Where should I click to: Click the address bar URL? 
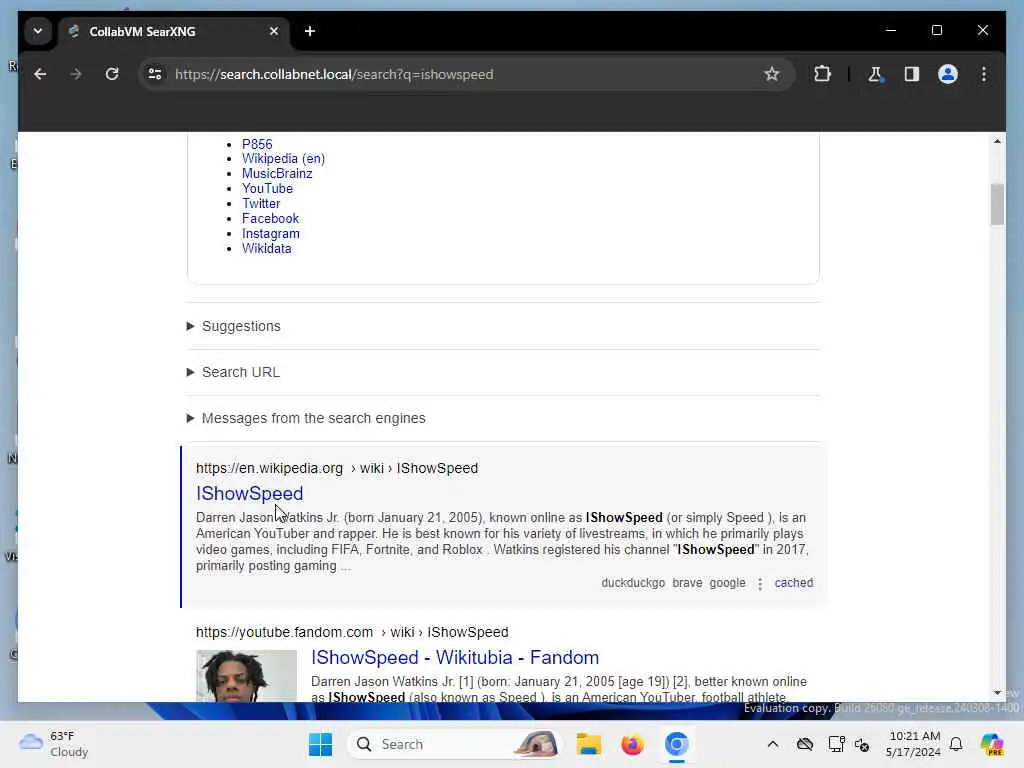point(334,74)
